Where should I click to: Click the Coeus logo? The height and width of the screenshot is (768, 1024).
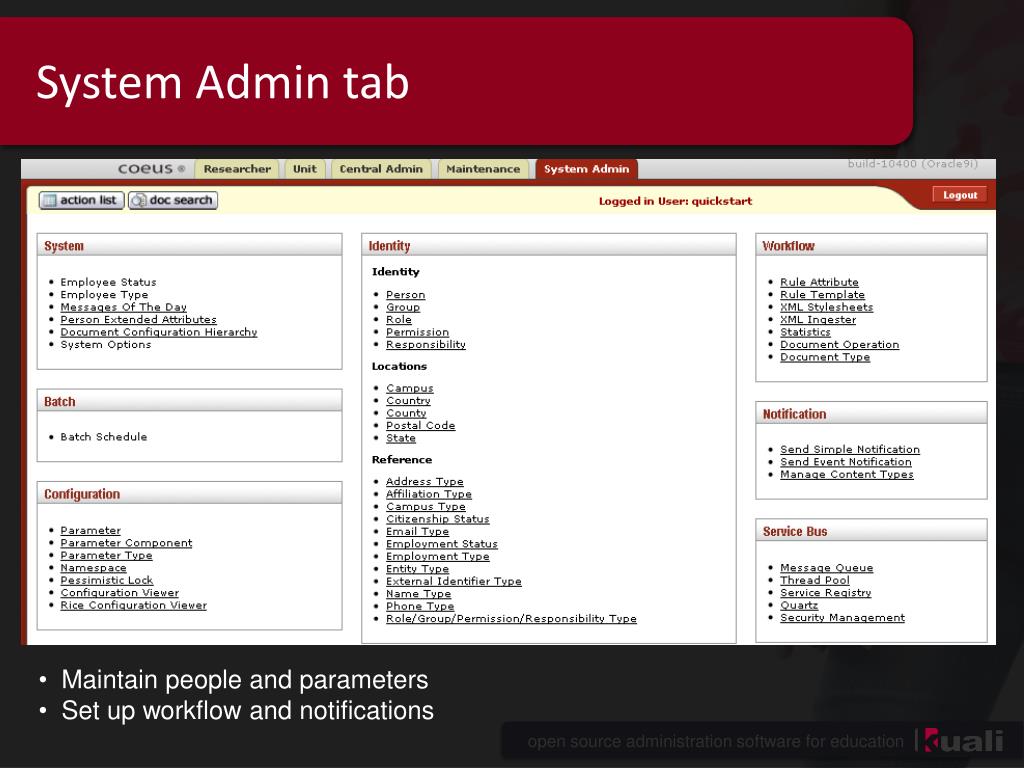[x=152, y=168]
